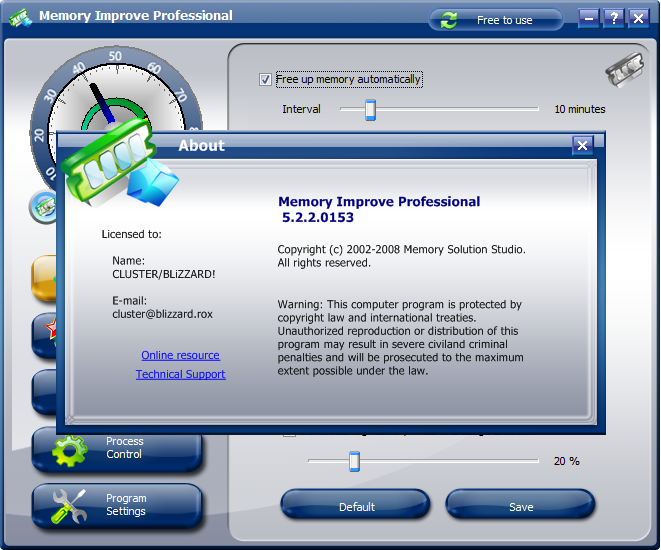Screen dimensions: 661x550
Task: Click the help question mark button
Action: [613, 19]
